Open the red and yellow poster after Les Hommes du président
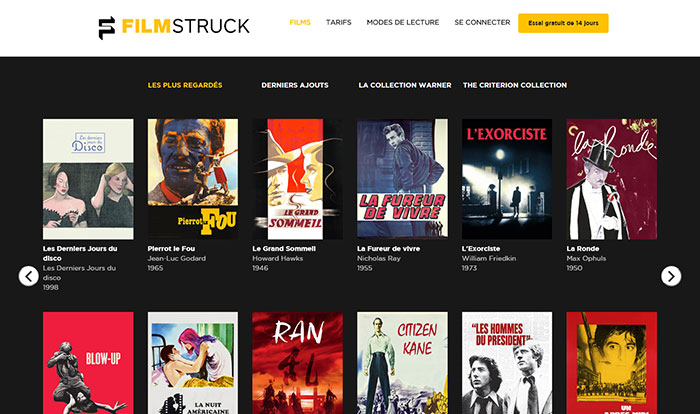 click(x=612, y=363)
